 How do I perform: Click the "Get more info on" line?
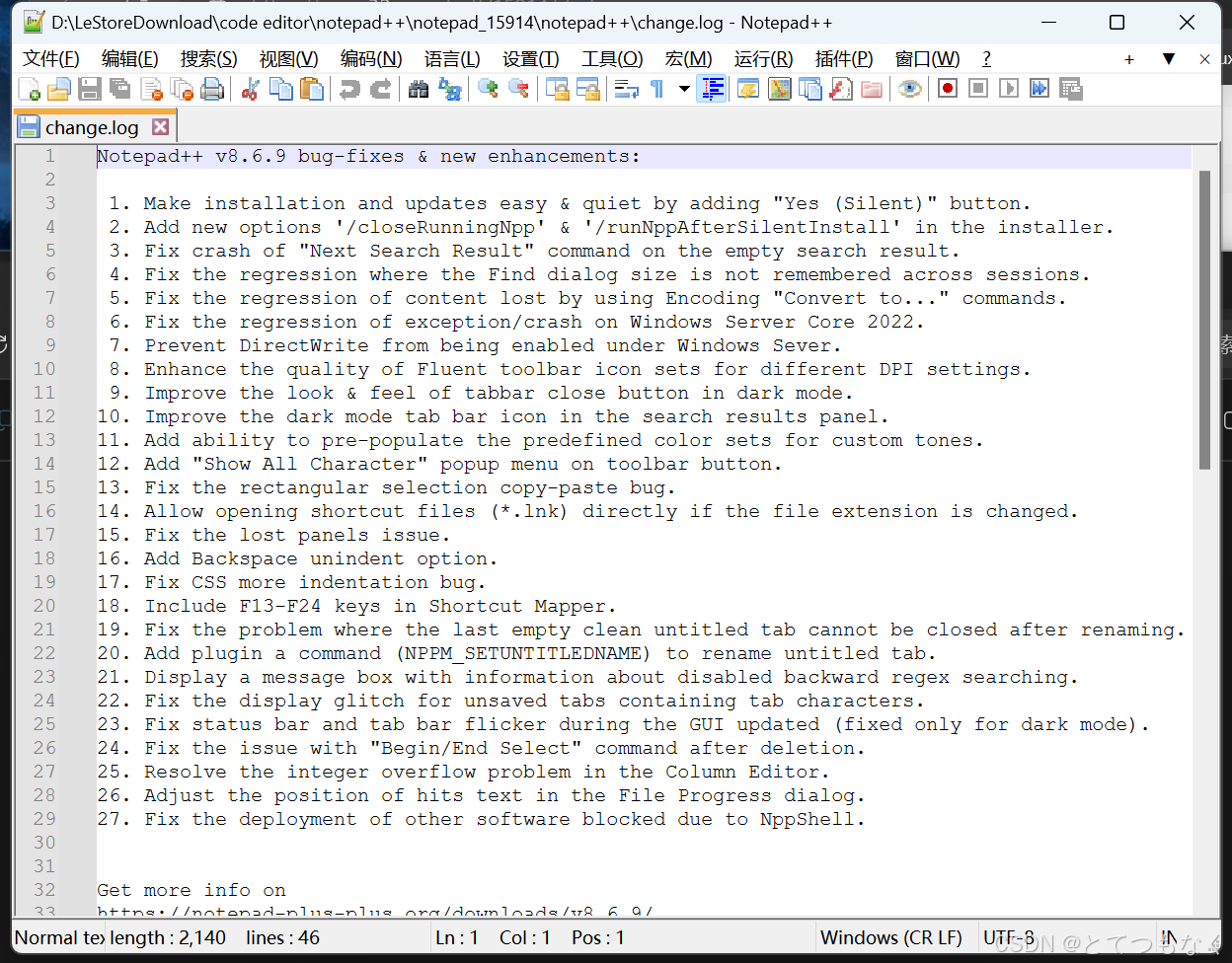(192, 890)
